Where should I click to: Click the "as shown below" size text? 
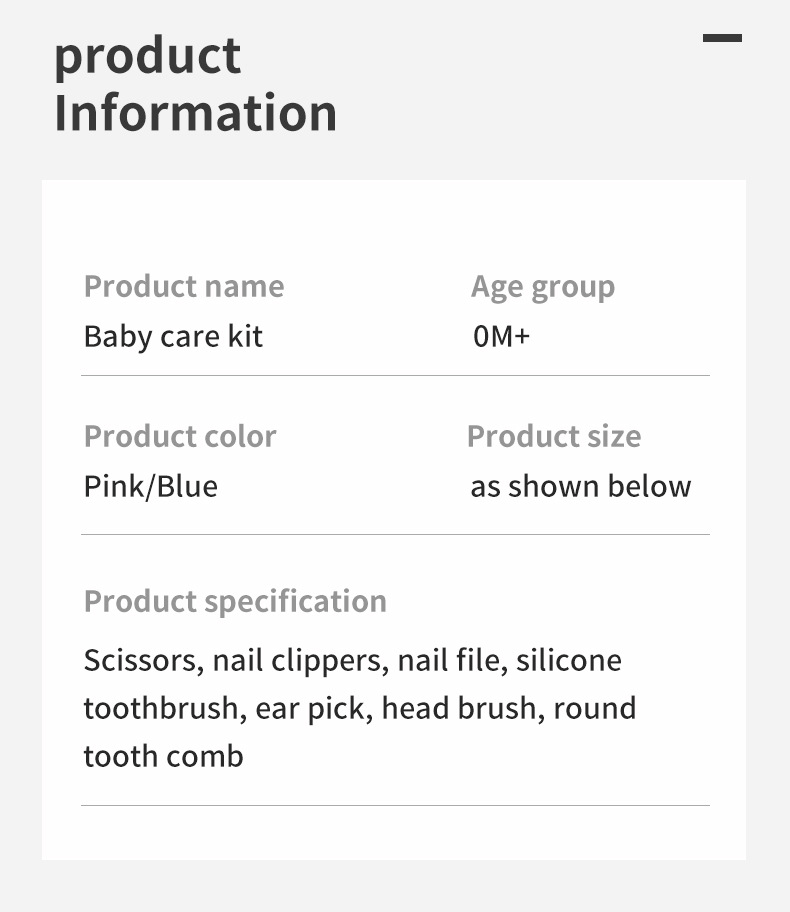click(580, 487)
